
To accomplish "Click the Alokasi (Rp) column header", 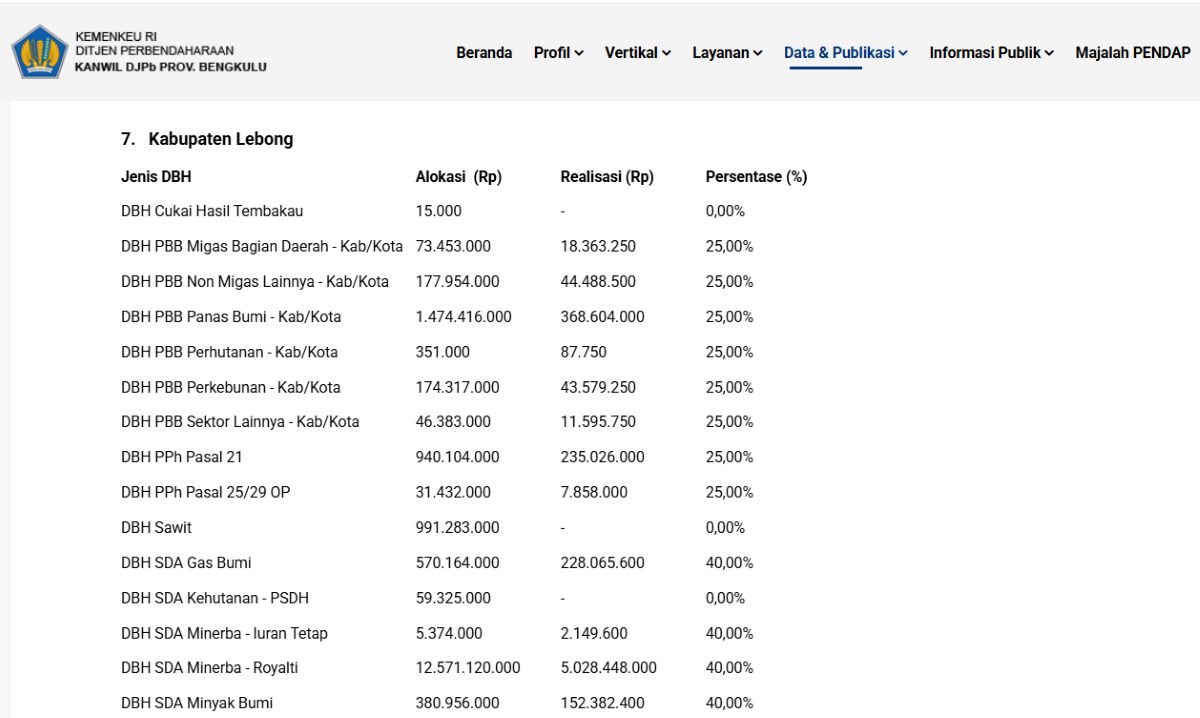I will 459,177.
